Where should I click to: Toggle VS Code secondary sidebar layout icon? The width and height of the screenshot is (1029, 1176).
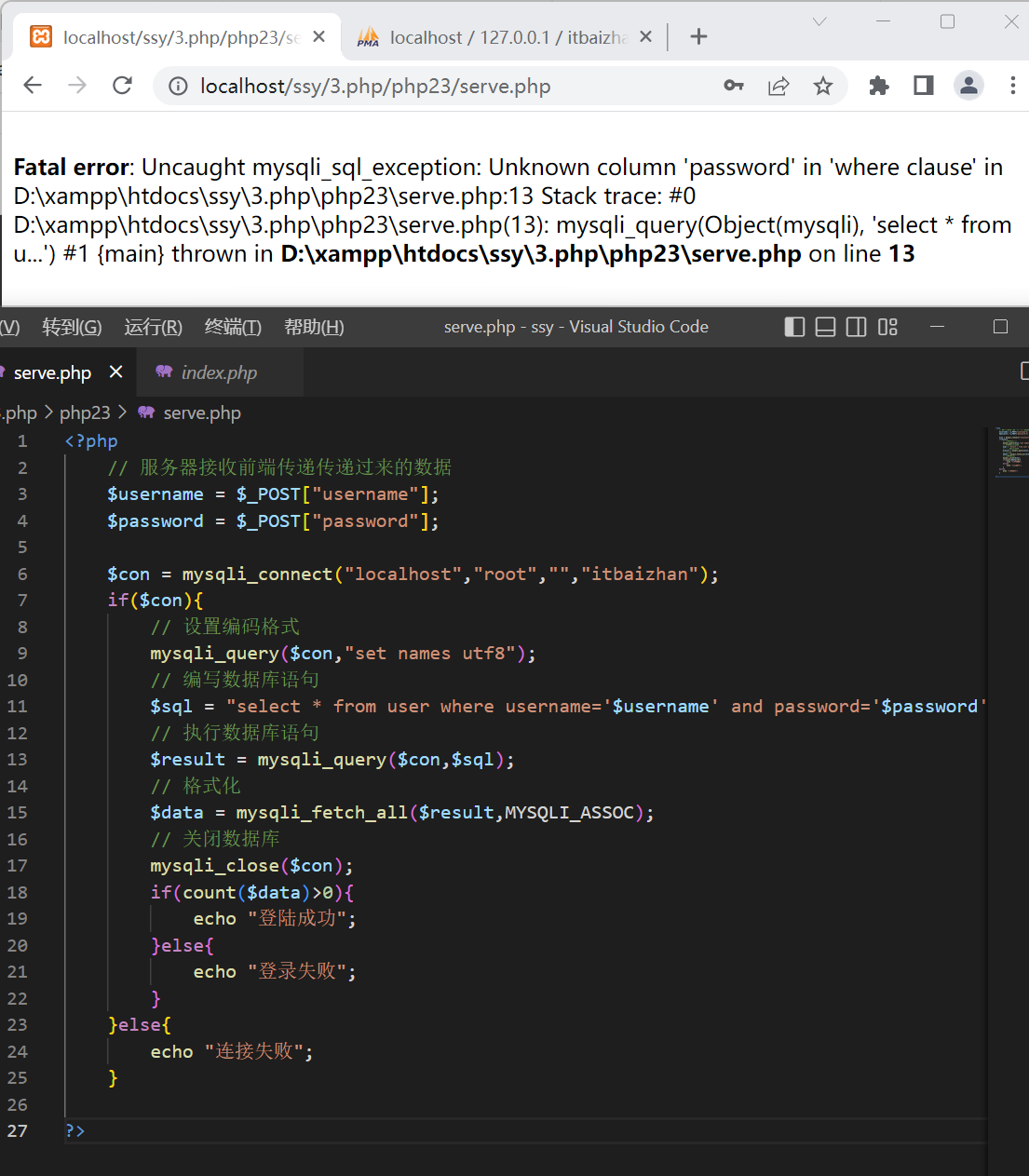click(856, 327)
